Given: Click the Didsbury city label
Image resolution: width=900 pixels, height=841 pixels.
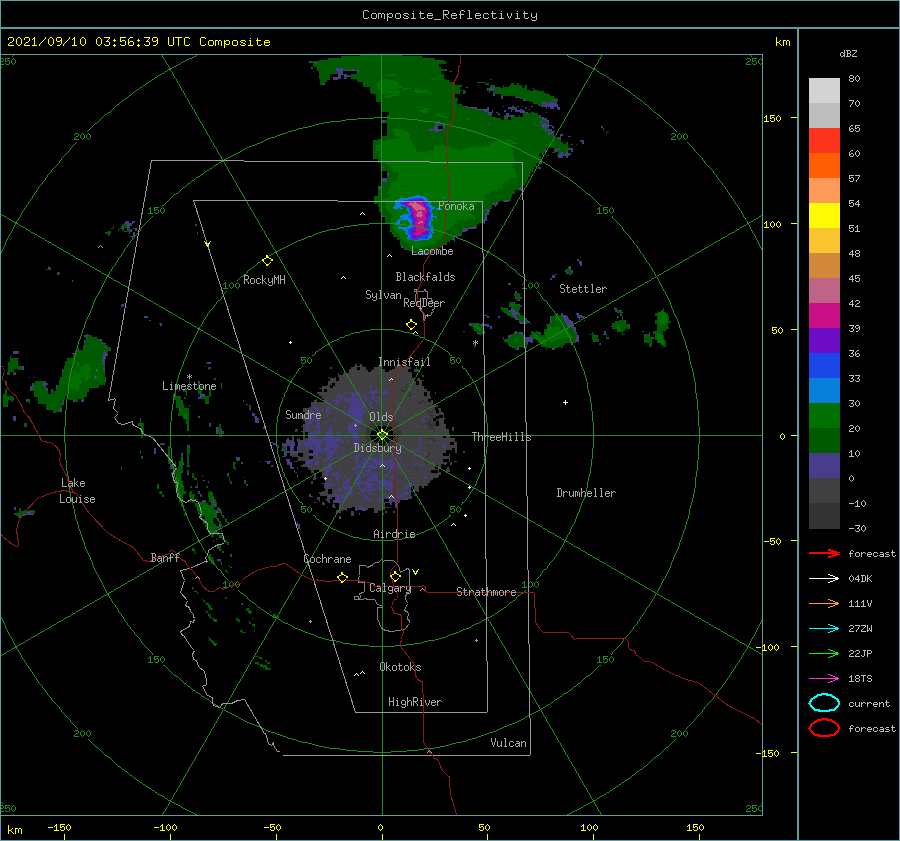Looking at the screenshot, I should click(378, 448).
